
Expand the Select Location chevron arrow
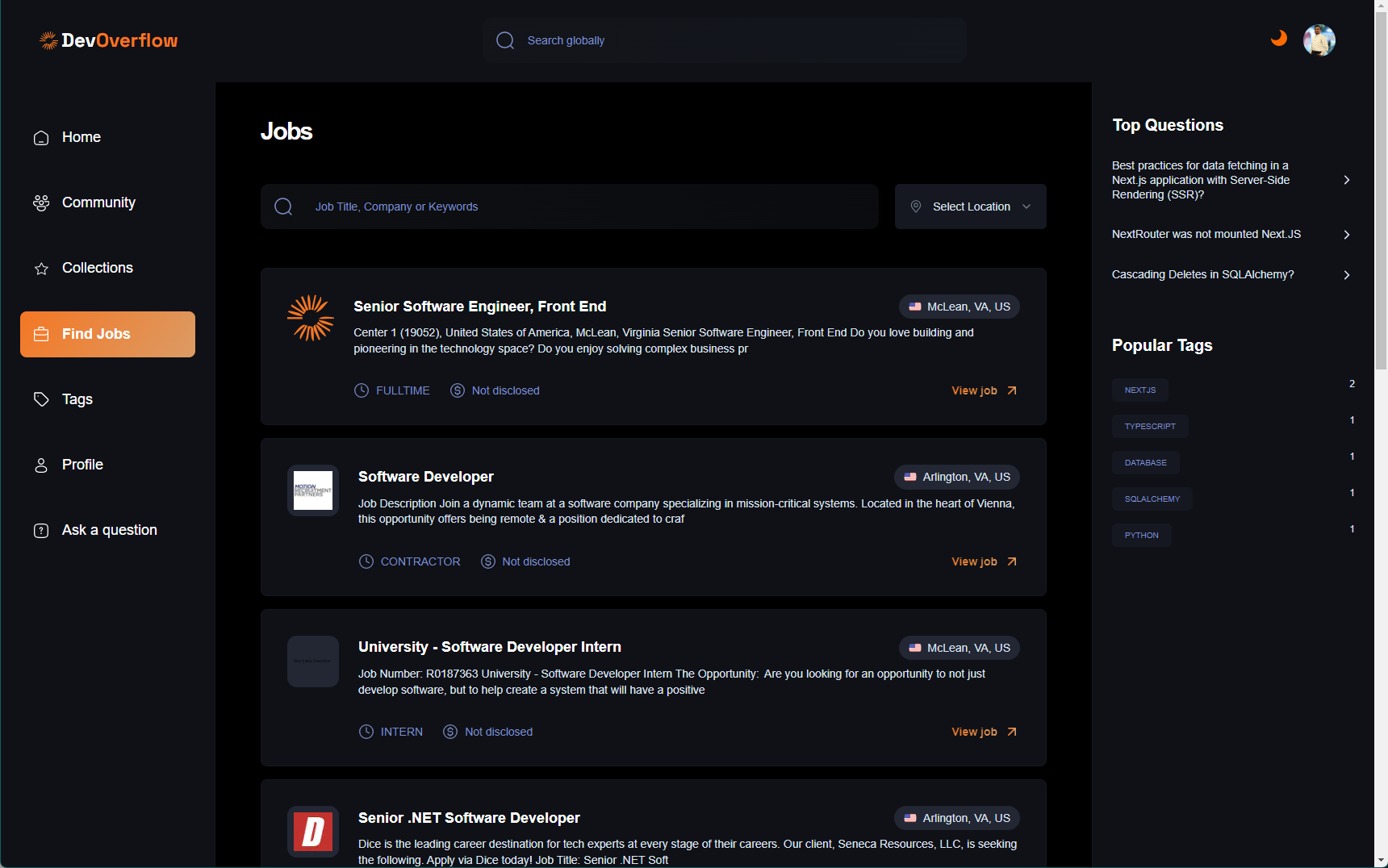tap(1026, 207)
